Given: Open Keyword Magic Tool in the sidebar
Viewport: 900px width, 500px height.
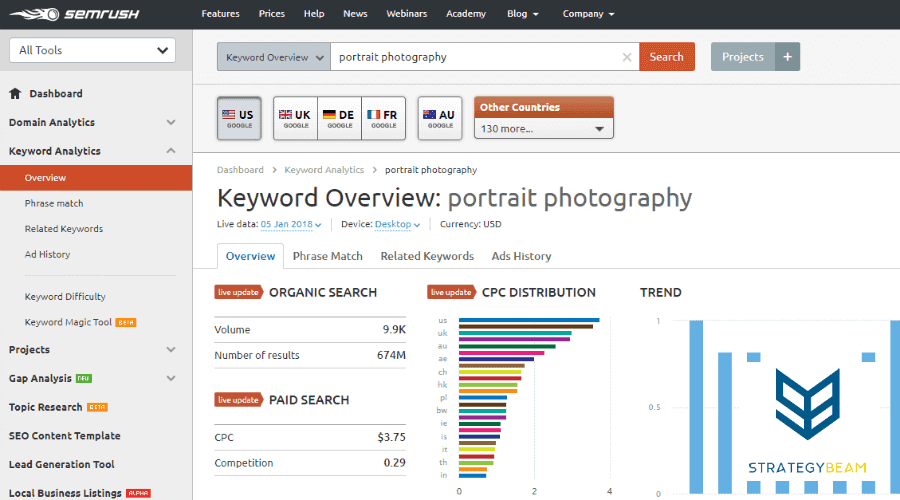Looking at the screenshot, I should pyautogui.click(x=68, y=322).
